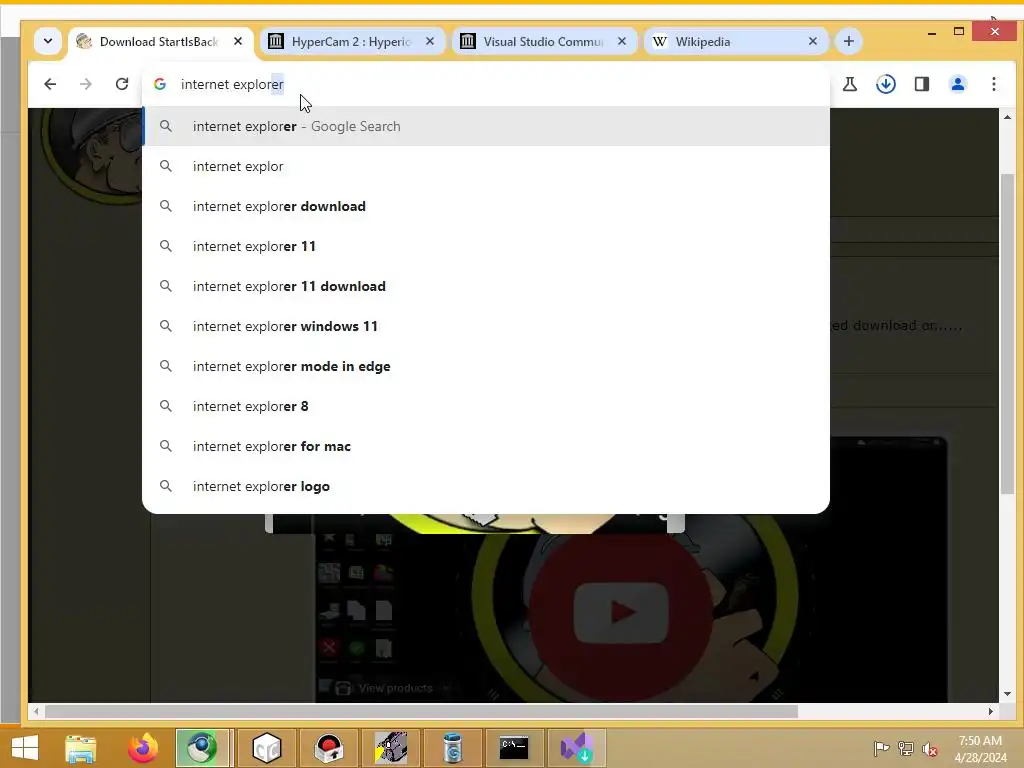
Task: Click the vertical scrollbar thumb
Action: (1008, 333)
